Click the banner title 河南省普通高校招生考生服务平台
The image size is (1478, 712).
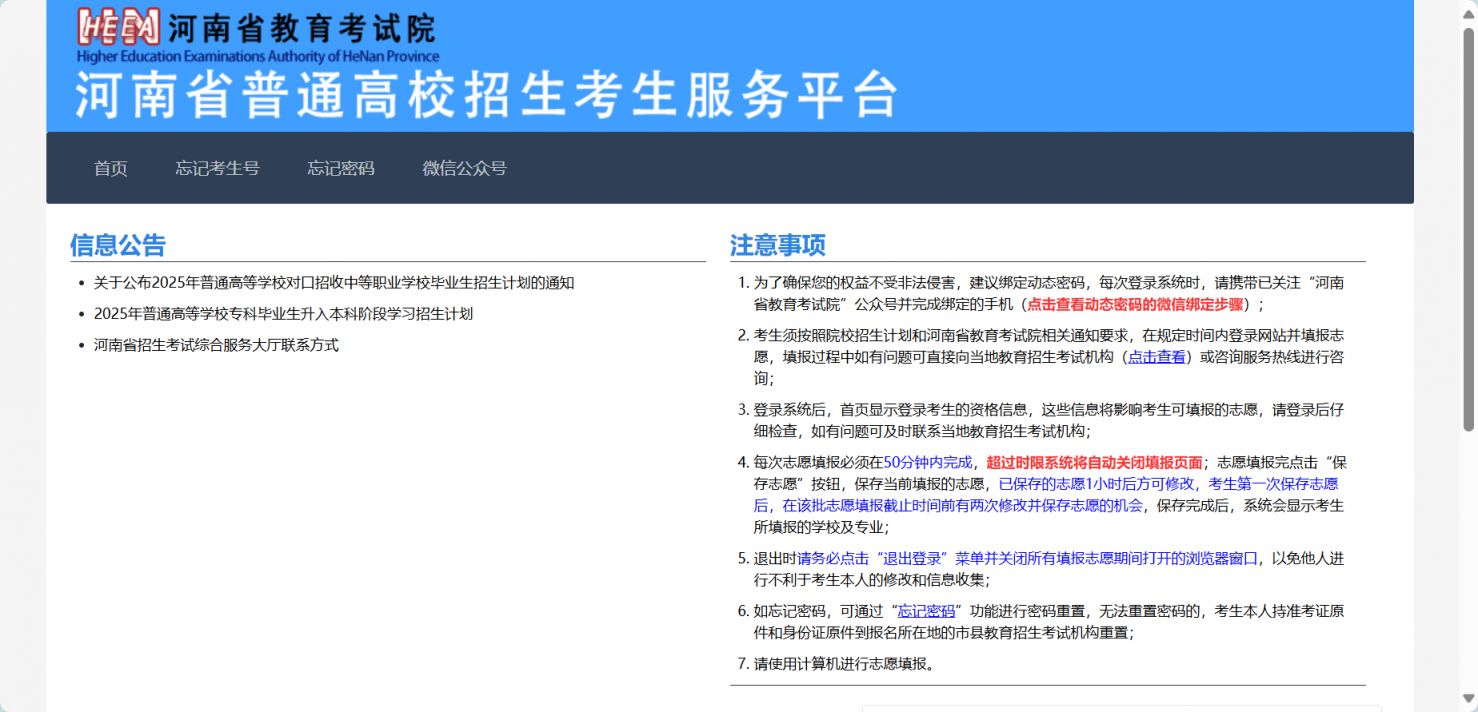487,94
